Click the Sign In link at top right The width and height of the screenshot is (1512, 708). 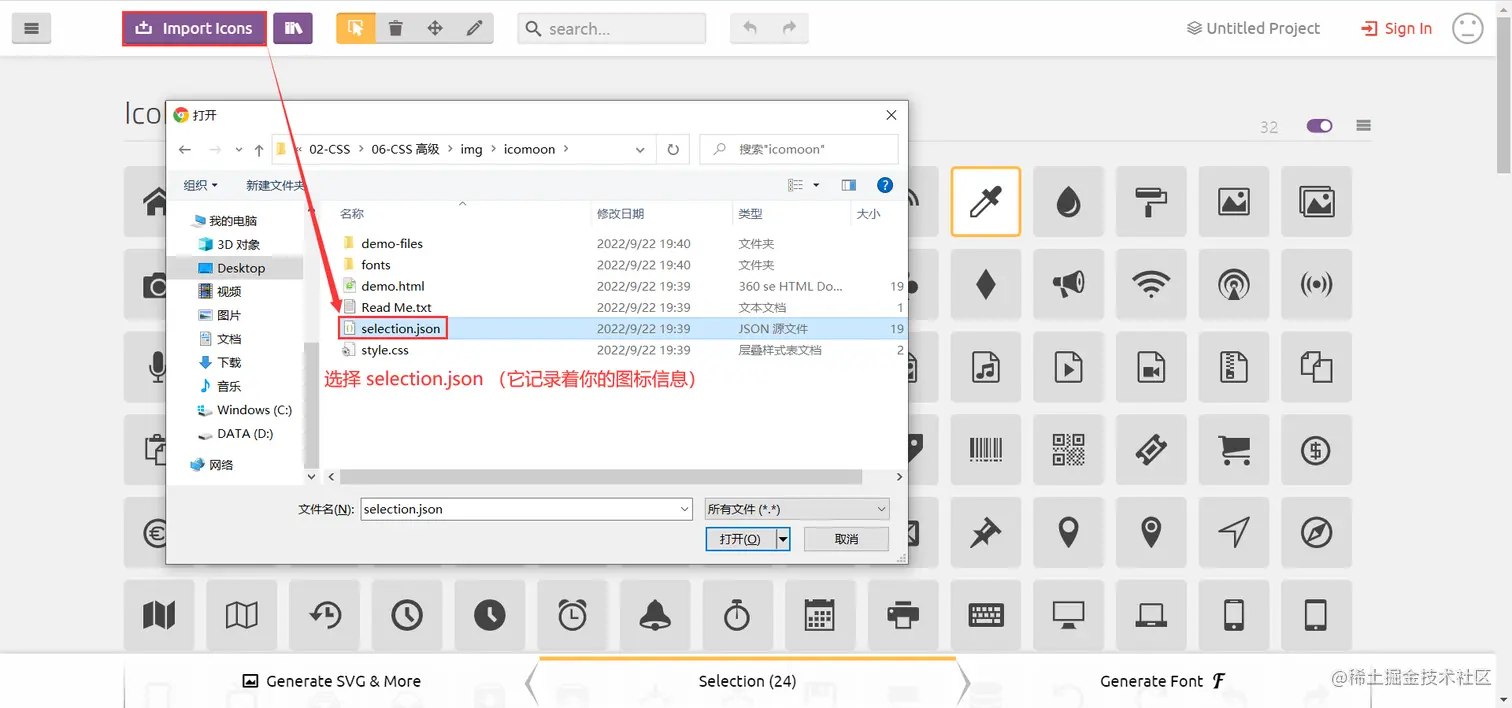click(x=1396, y=28)
